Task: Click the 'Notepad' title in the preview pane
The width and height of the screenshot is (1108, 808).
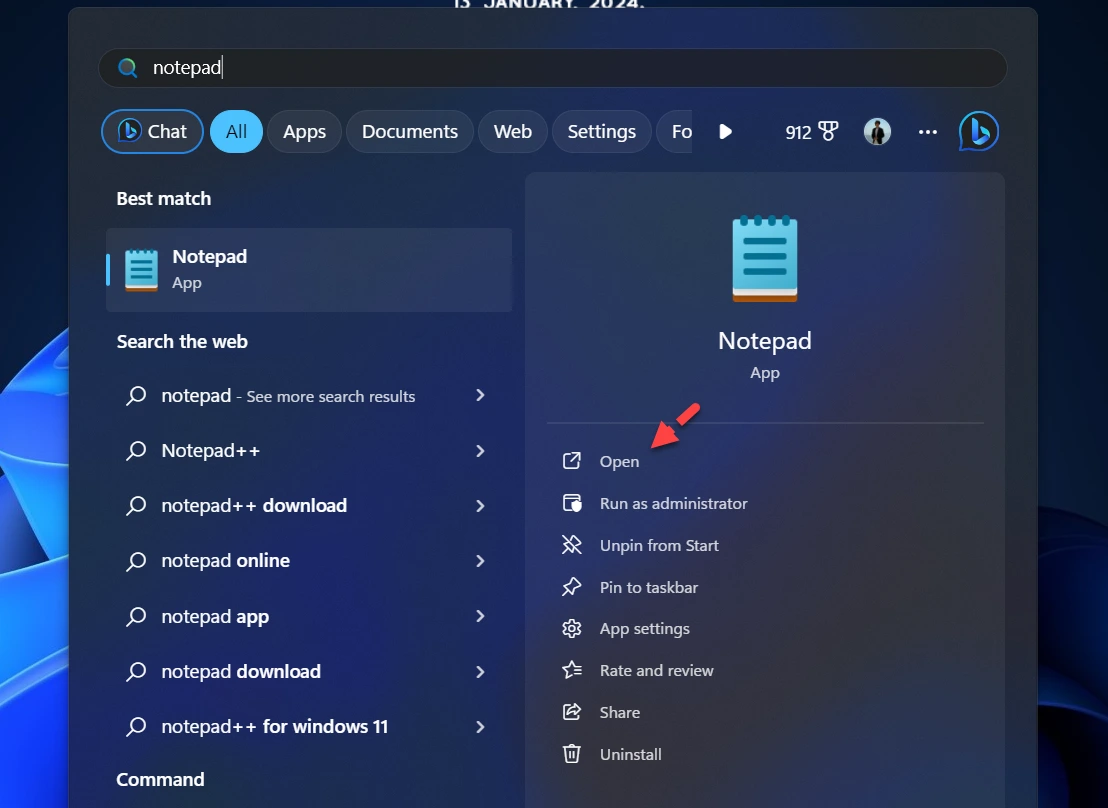Action: (x=765, y=341)
